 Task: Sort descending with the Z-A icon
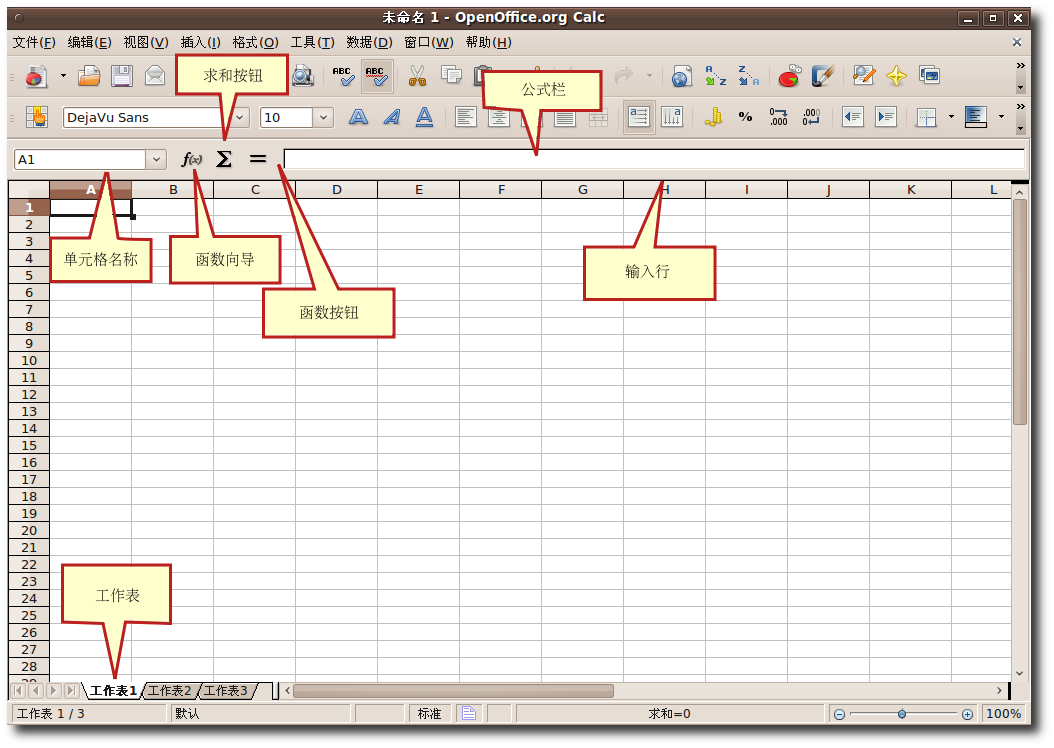[x=748, y=76]
